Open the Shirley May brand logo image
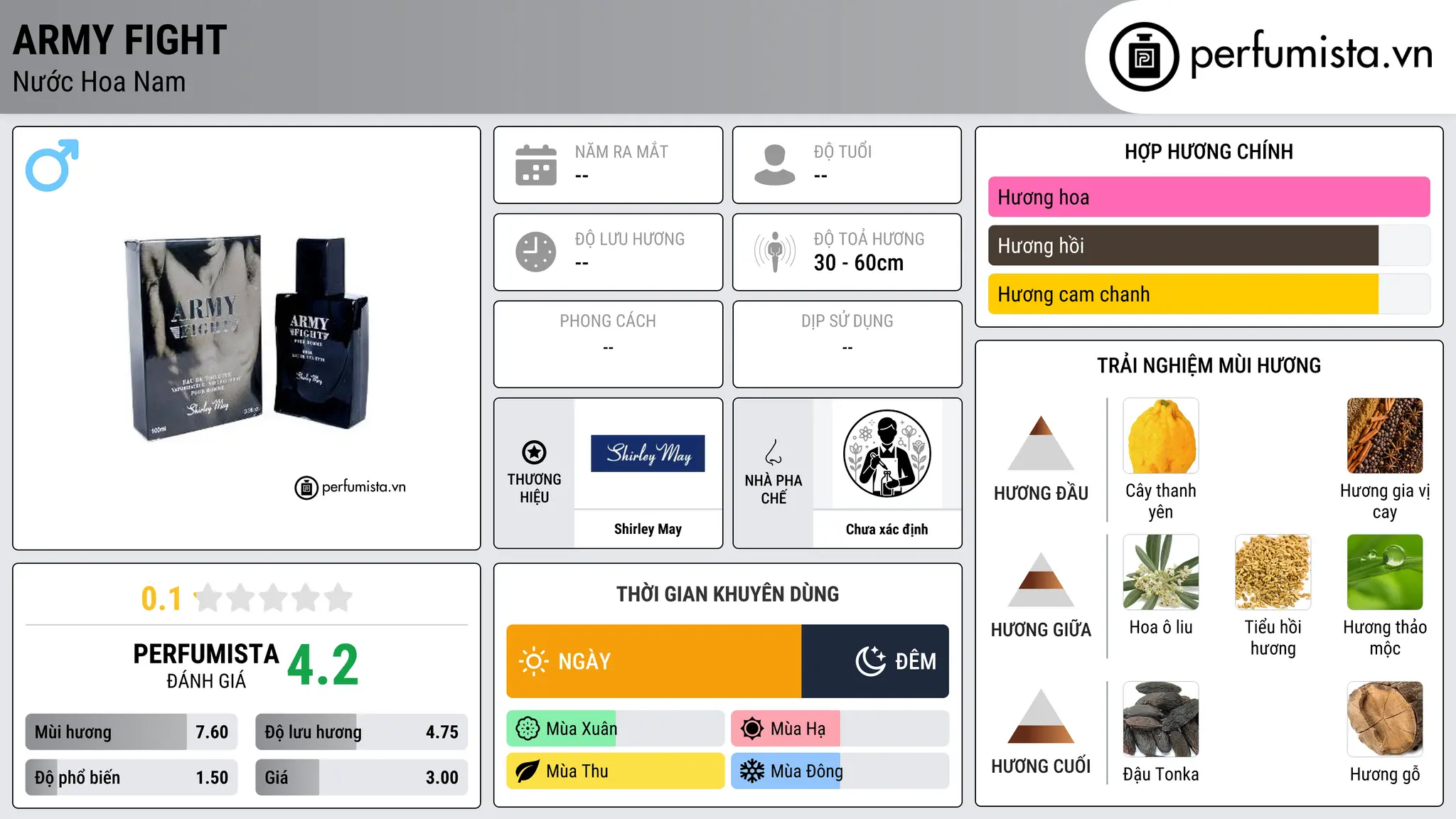The width and height of the screenshot is (1456, 819). (648, 454)
